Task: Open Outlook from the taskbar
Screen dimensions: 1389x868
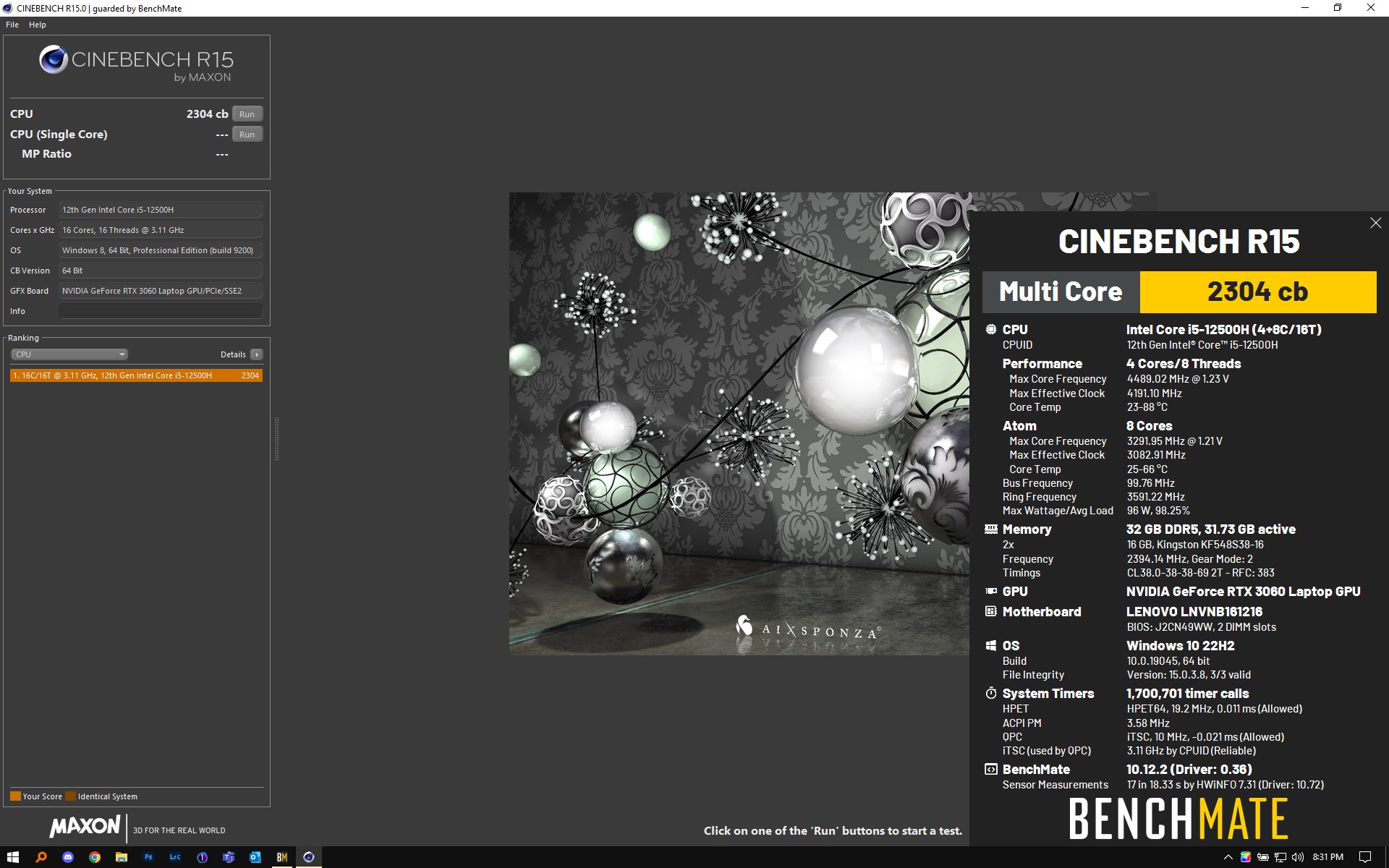Action: pyautogui.click(x=255, y=857)
